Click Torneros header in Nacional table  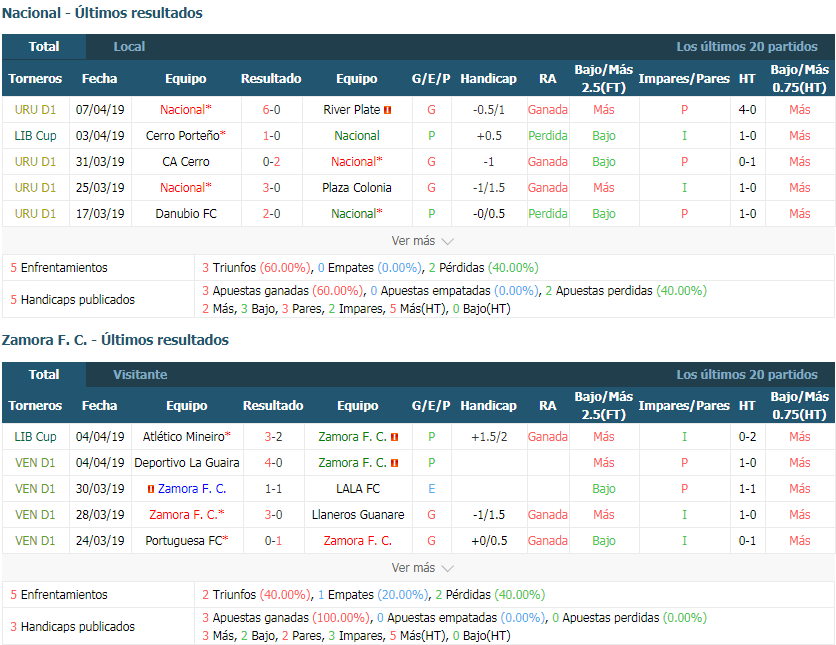click(35, 79)
